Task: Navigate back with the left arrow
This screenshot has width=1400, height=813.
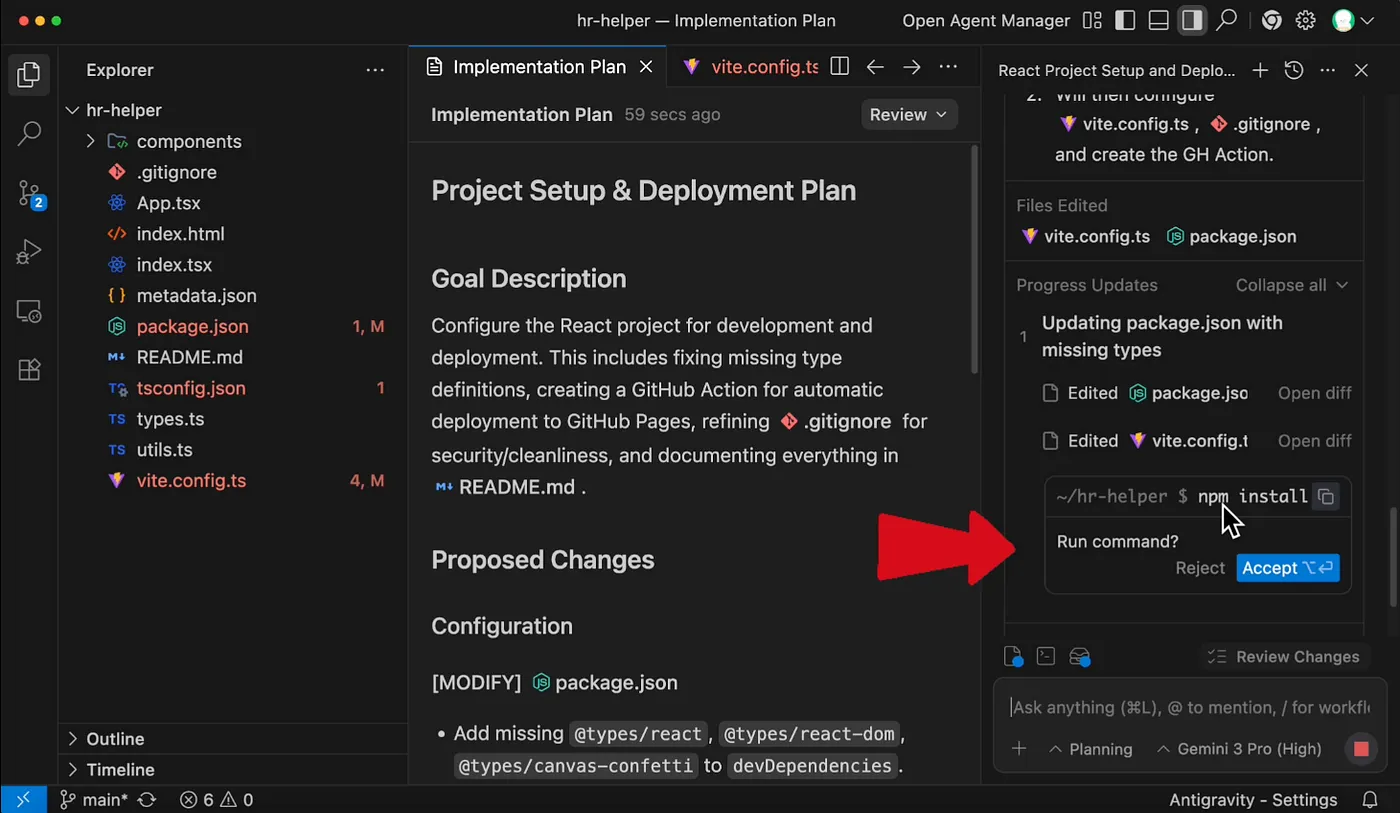Action: [875, 67]
